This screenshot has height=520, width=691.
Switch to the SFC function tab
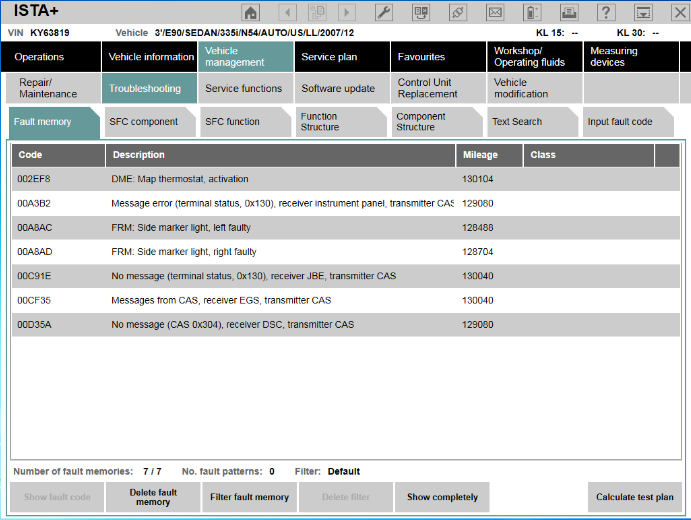coord(245,122)
